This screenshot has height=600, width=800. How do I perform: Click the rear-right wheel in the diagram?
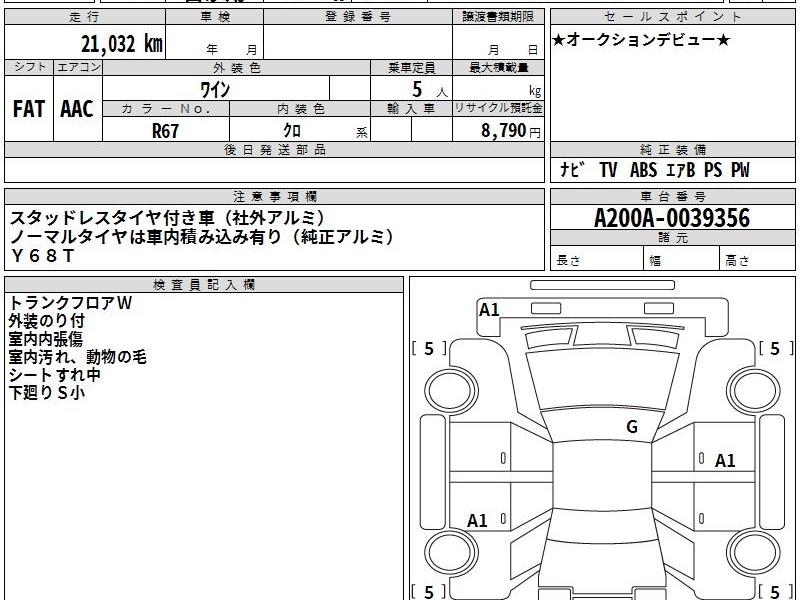click(x=753, y=553)
